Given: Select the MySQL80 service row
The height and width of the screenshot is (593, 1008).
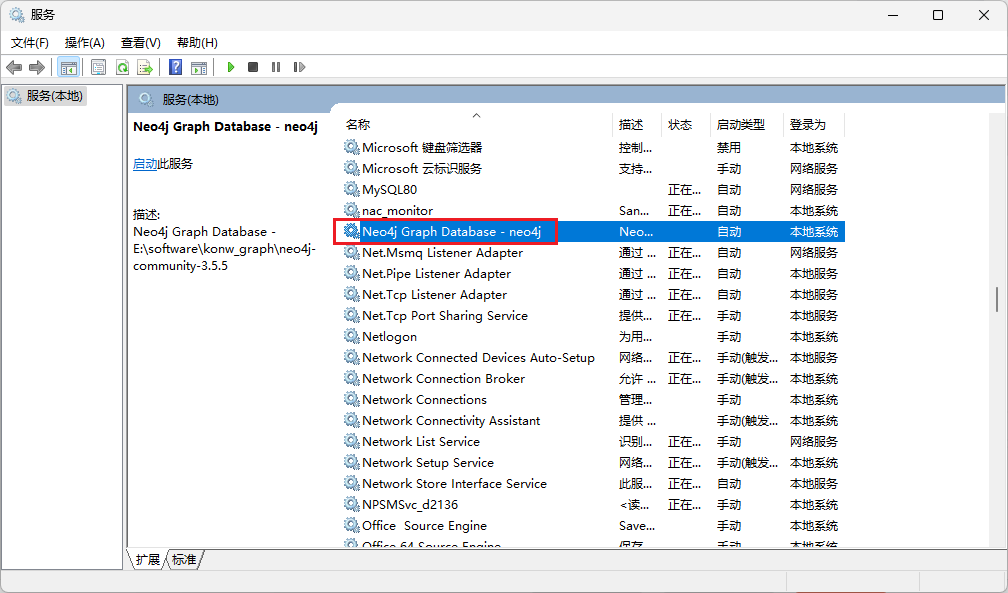Looking at the screenshot, I should pyautogui.click(x=593, y=189).
